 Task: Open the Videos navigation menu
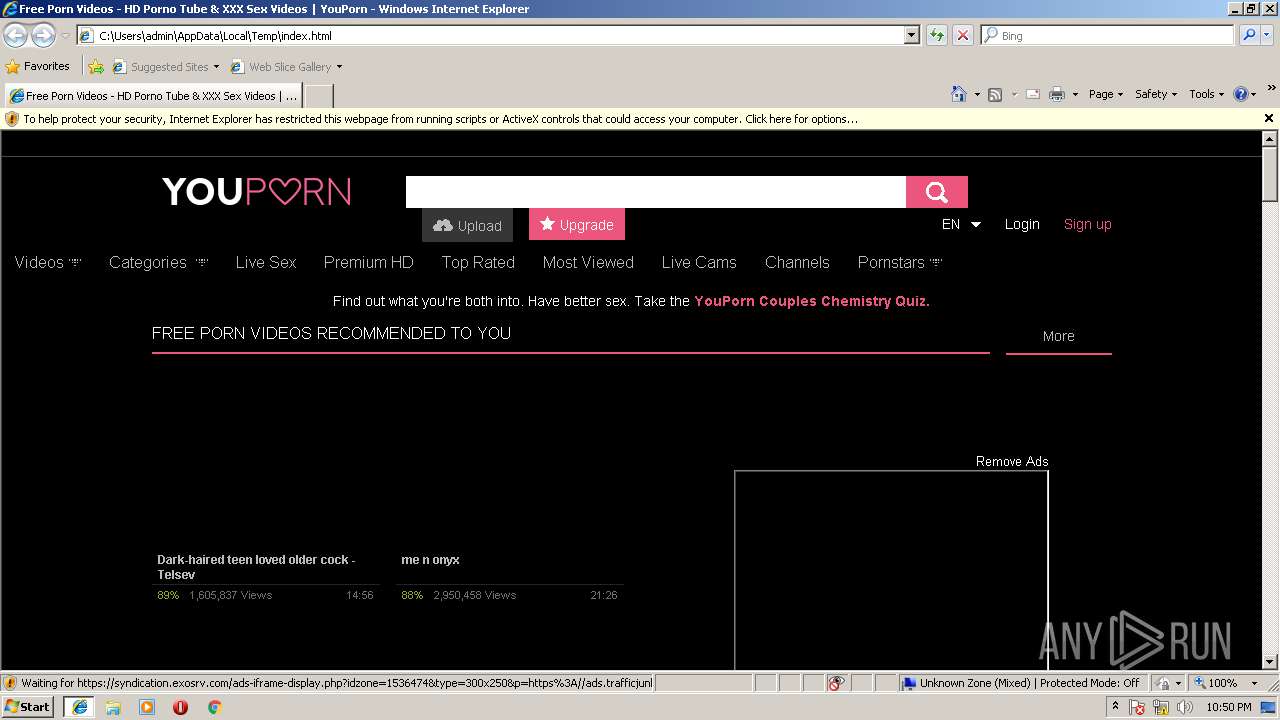[x=48, y=262]
